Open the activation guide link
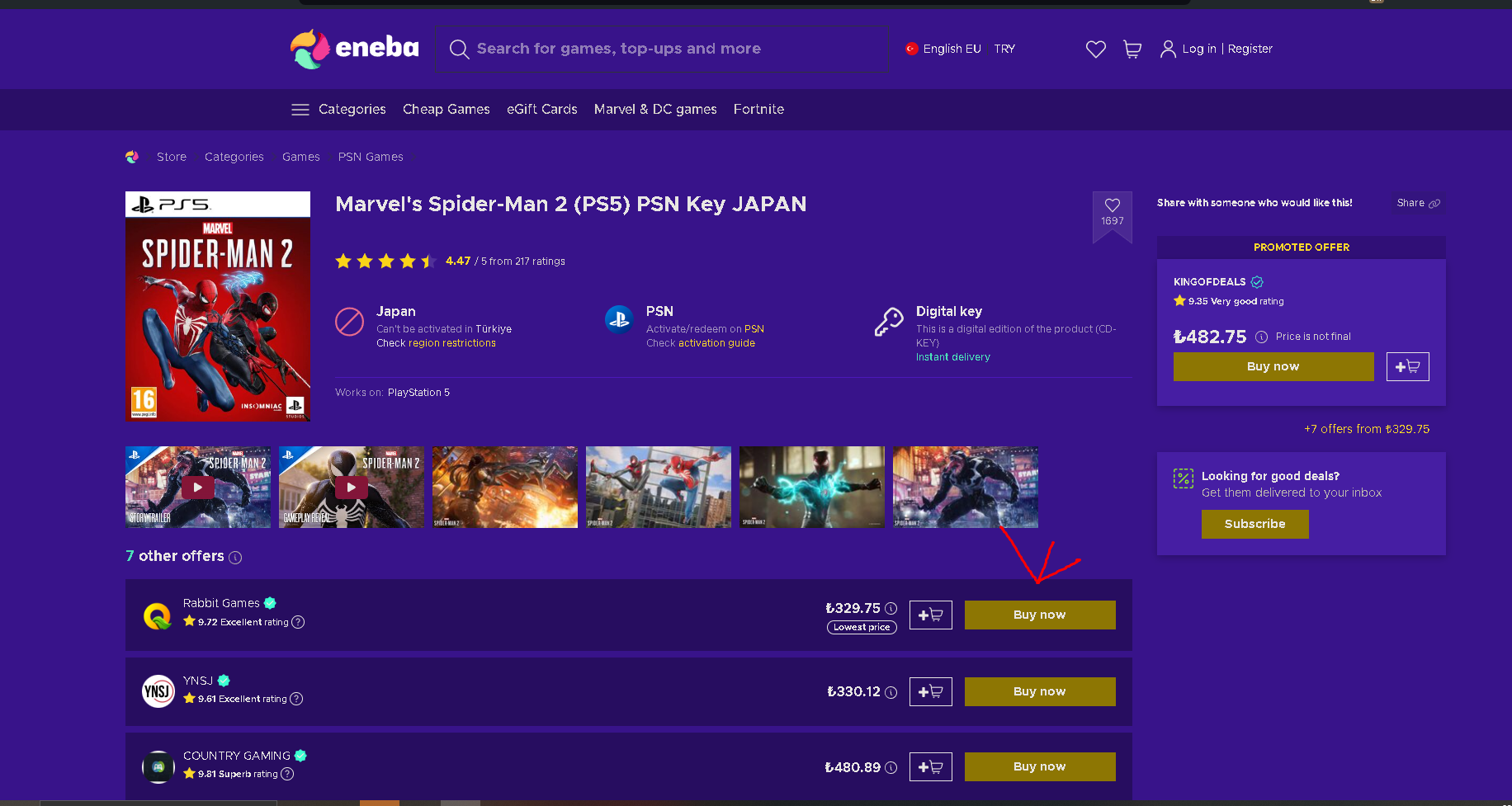Screen dimensions: 1512x806 pos(716,343)
